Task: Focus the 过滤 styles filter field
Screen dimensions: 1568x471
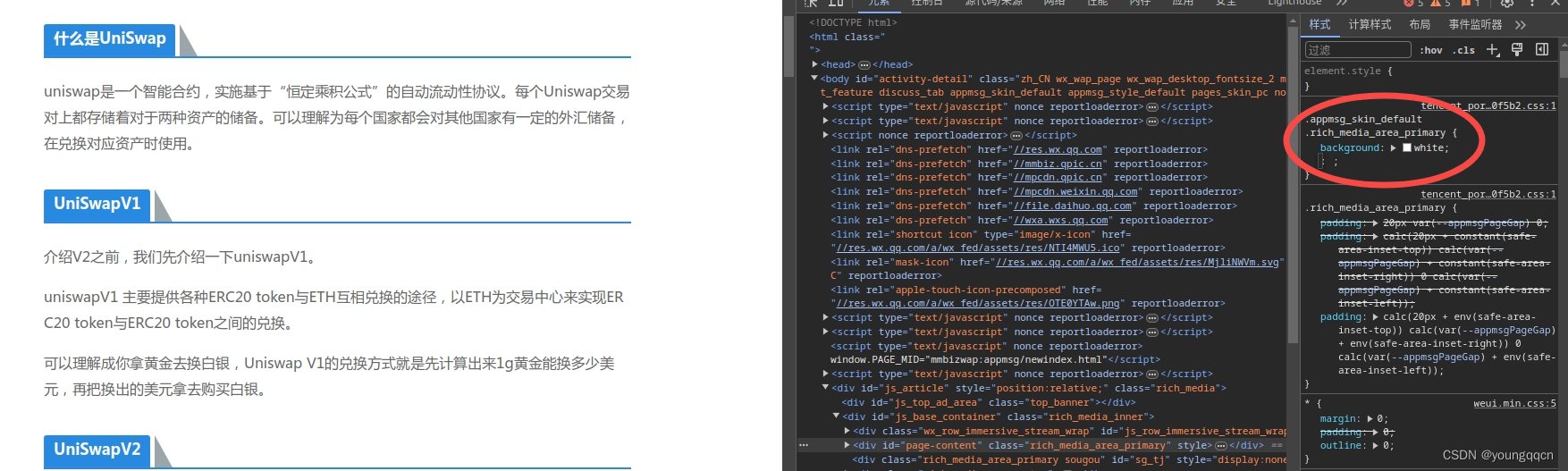Action: click(1357, 50)
